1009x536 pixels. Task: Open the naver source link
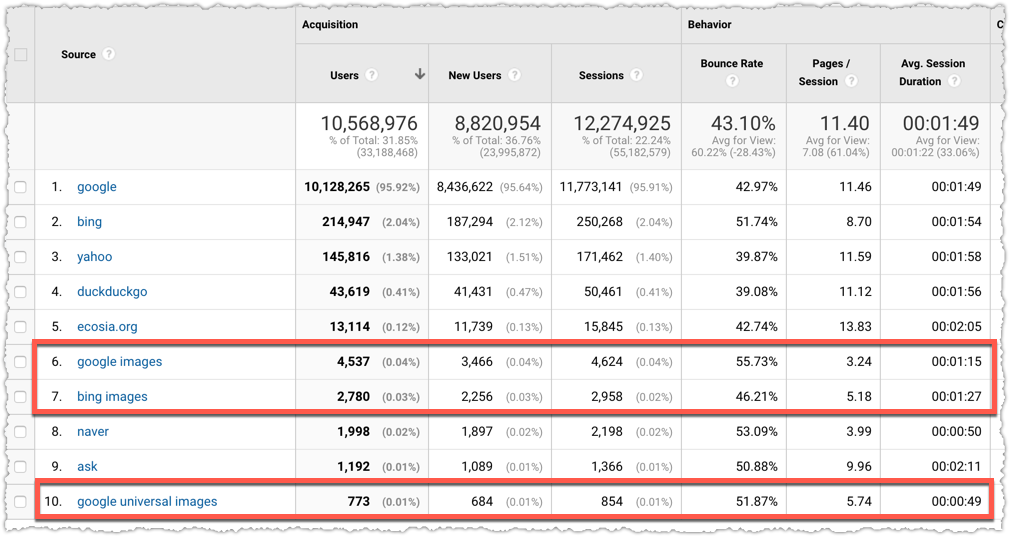pos(93,432)
